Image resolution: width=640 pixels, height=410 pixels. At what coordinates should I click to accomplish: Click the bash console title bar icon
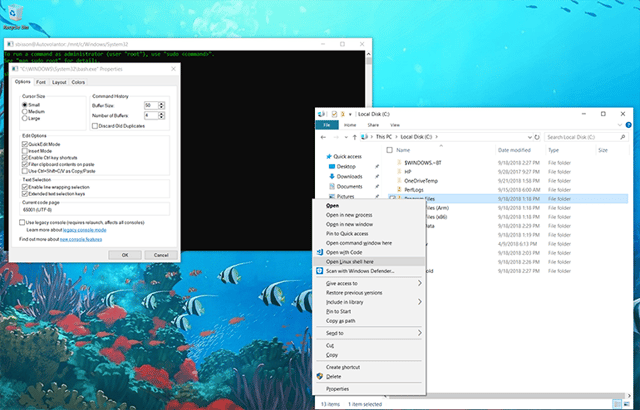pos(10,44)
